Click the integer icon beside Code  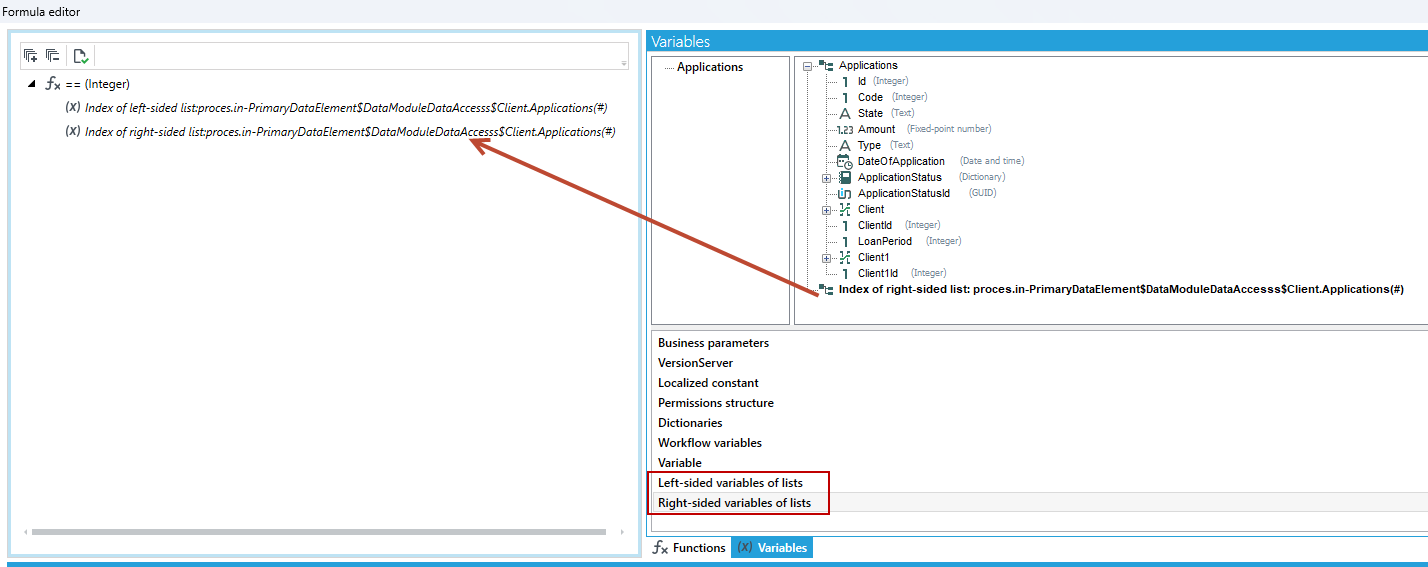[845, 97]
